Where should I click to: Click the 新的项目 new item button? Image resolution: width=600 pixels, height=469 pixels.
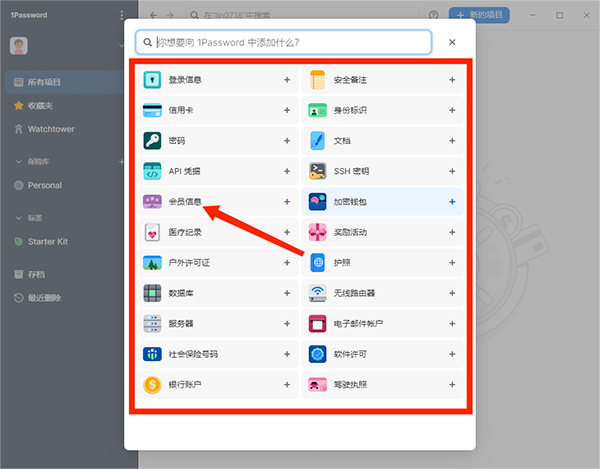click(x=479, y=15)
